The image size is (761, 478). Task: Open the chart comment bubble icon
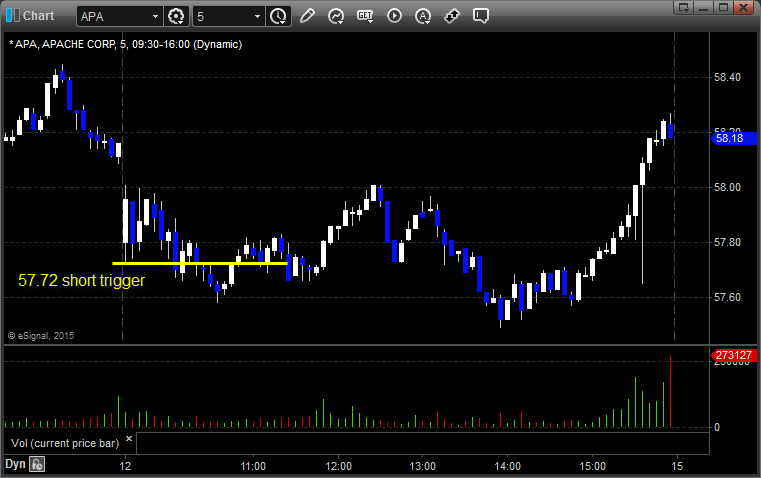480,16
